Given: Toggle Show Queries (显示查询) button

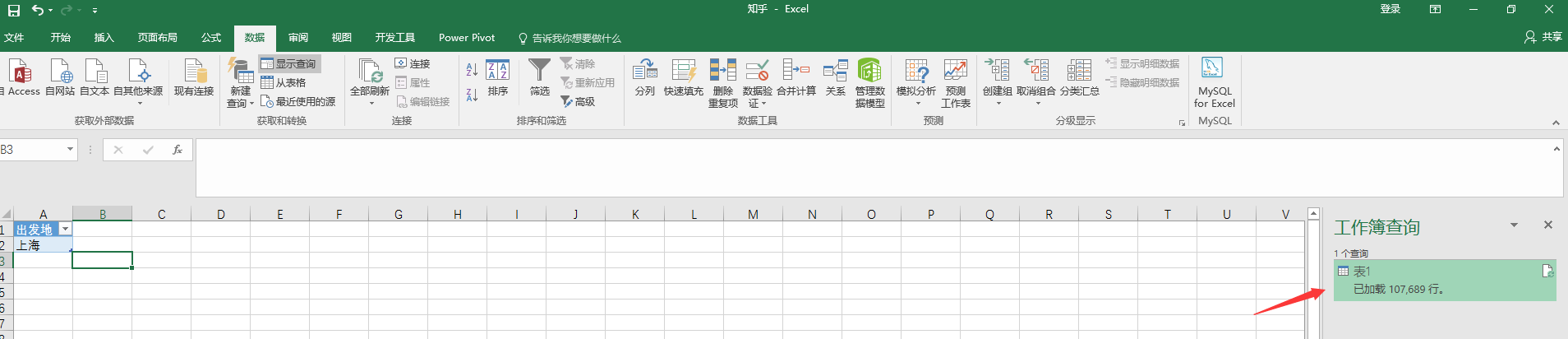Looking at the screenshot, I should pos(288,63).
